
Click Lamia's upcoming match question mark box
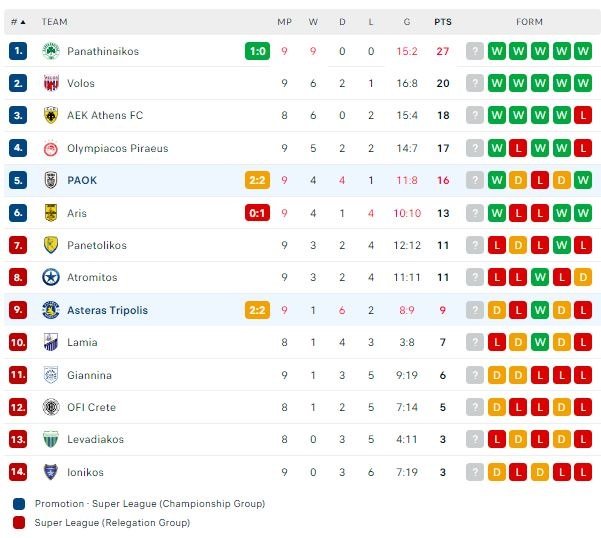click(x=475, y=342)
